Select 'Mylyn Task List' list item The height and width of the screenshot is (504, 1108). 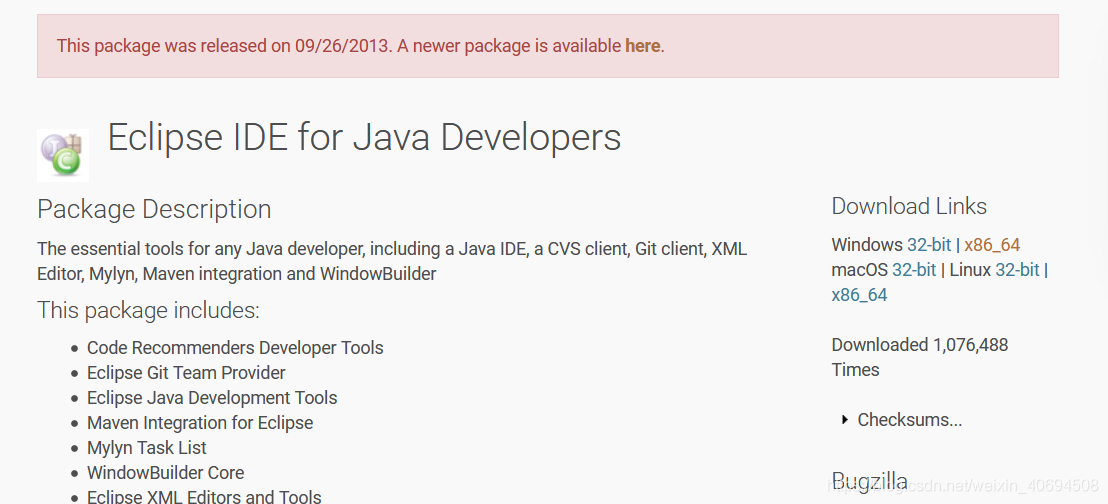coord(147,447)
